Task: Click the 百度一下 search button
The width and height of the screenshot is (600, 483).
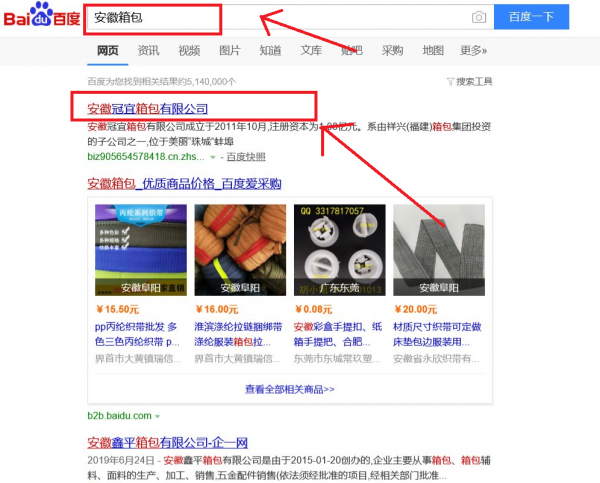Action: pyautogui.click(x=532, y=17)
